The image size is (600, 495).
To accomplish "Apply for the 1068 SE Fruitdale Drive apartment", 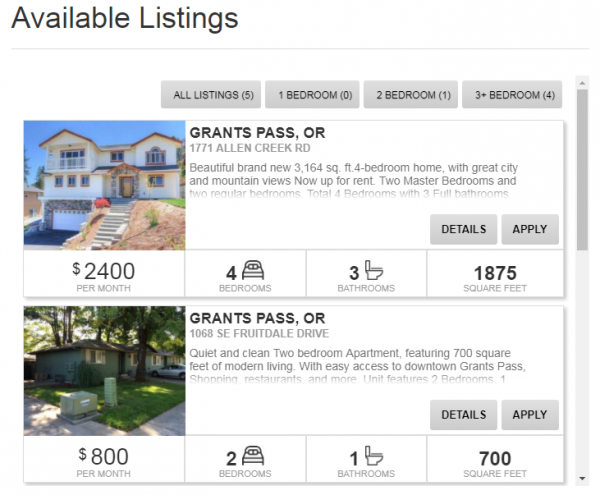I will (529, 414).
